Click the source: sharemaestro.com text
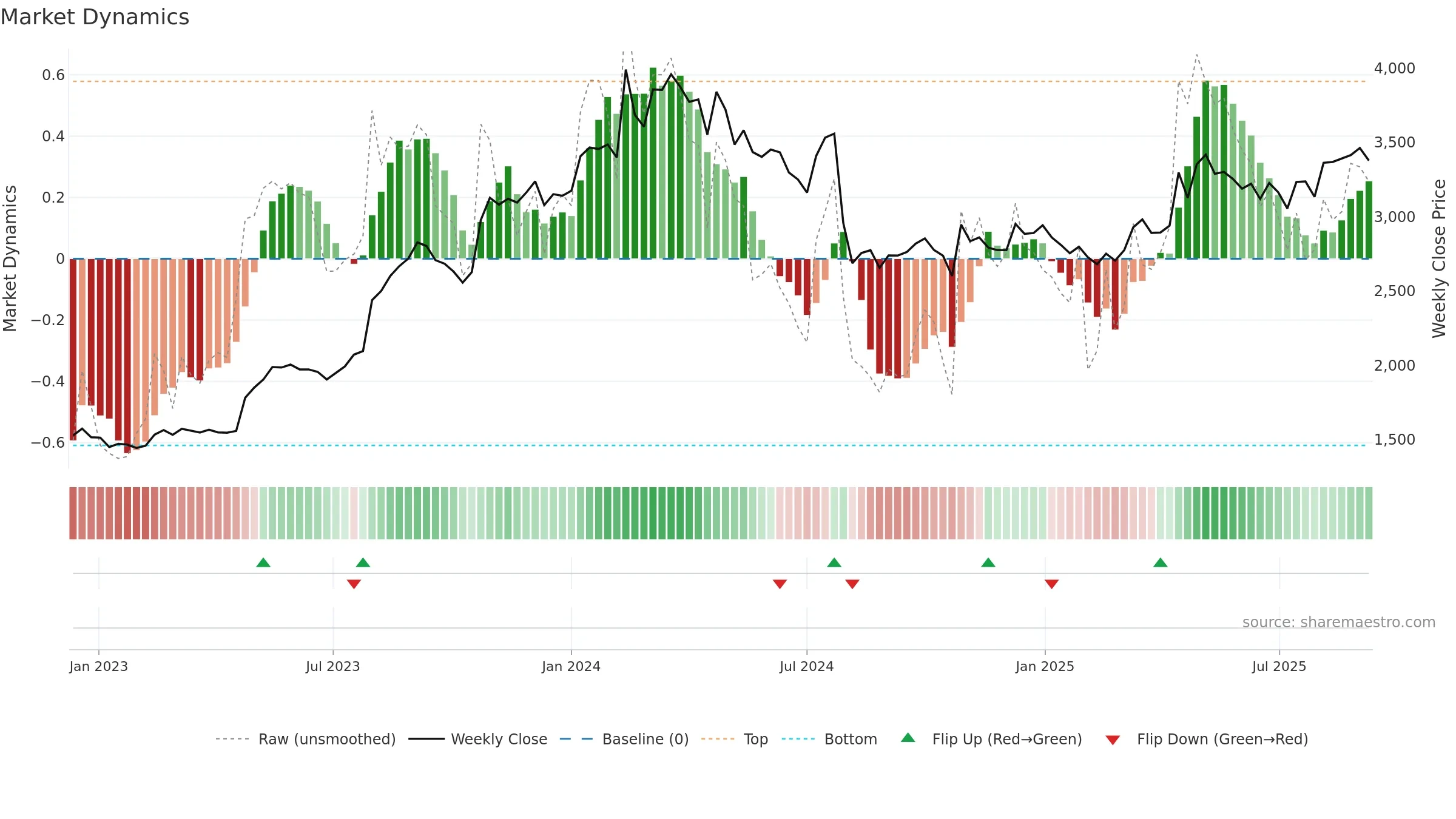The width and height of the screenshot is (1456, 819). pos(1339,622)
